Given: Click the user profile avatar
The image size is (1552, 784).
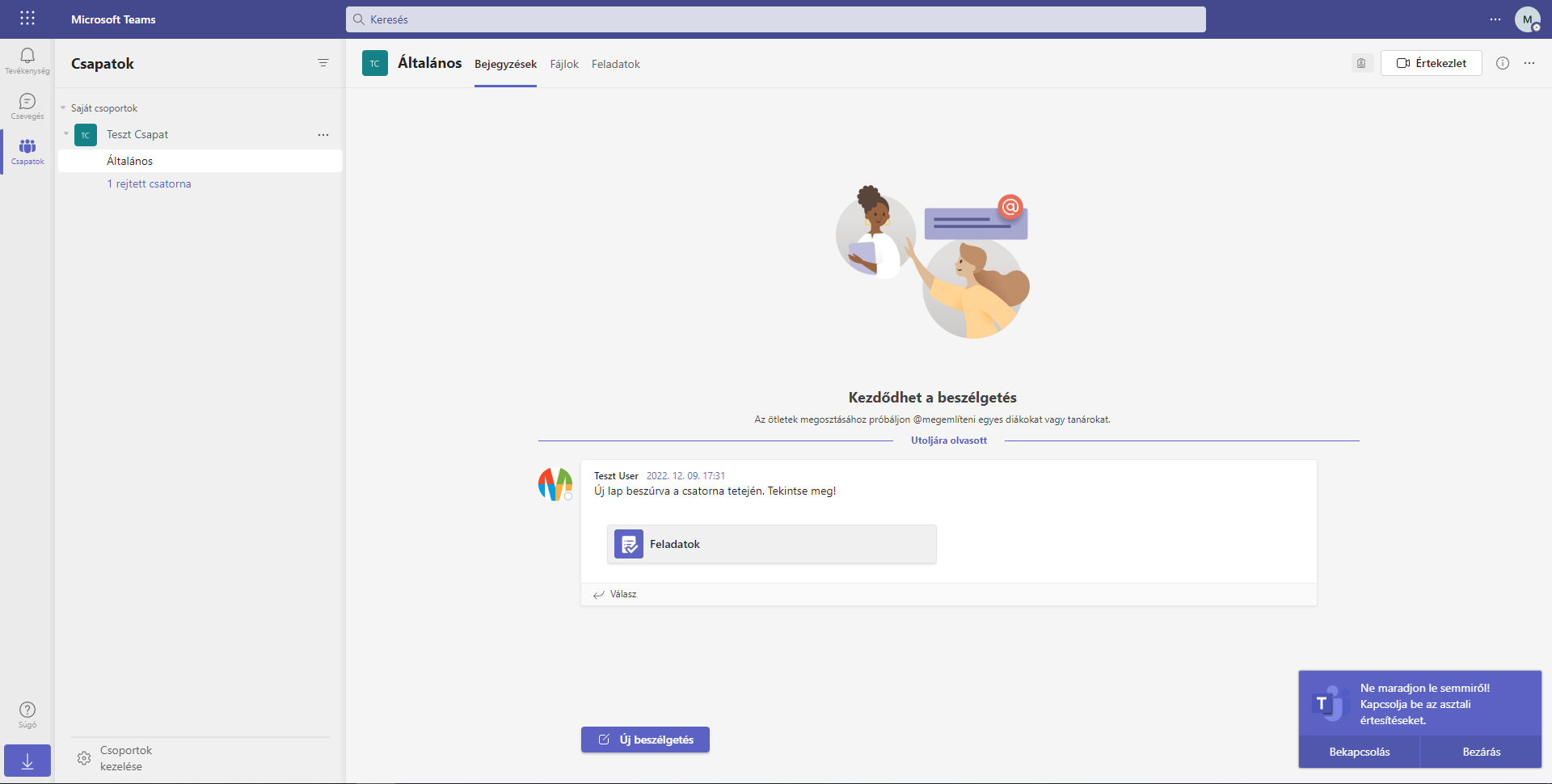Looking at the screenshot, I should (1527, 19).
